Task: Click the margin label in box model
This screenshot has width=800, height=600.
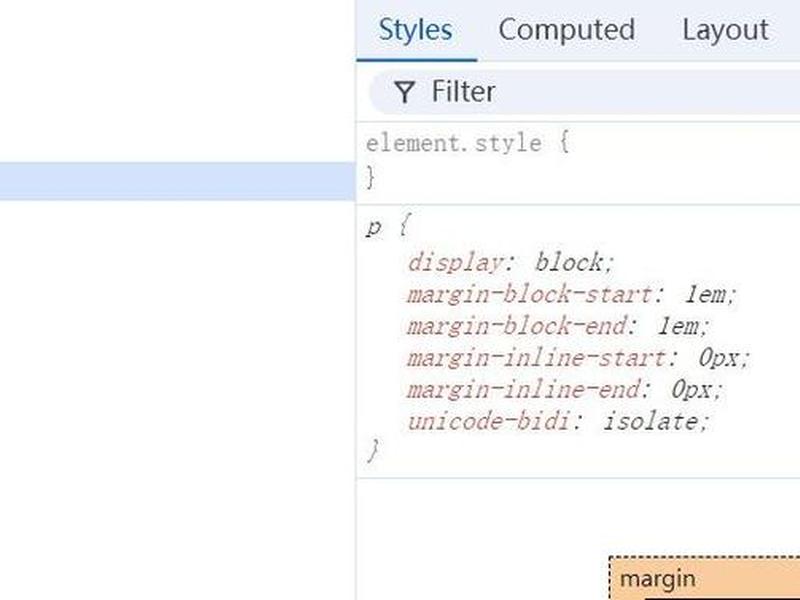Action: click(x=657, y=579)
